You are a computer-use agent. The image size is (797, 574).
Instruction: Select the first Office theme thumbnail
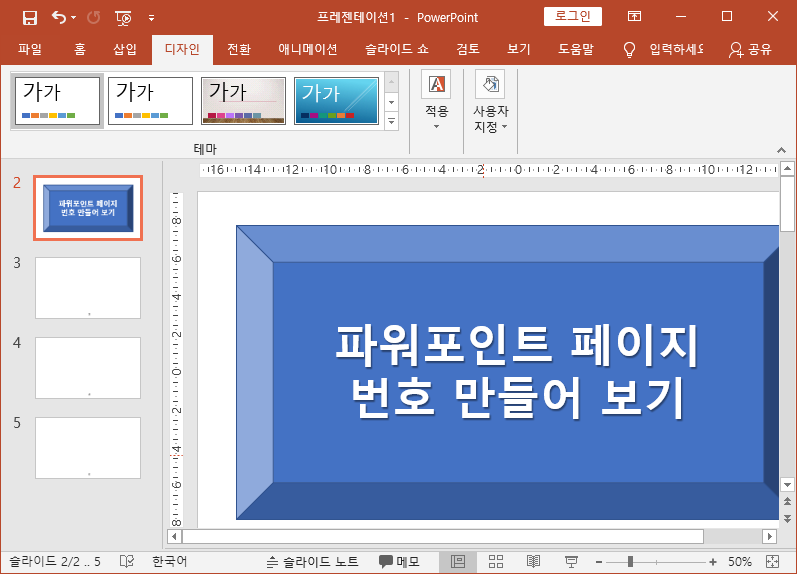click(x=57, y=101)
